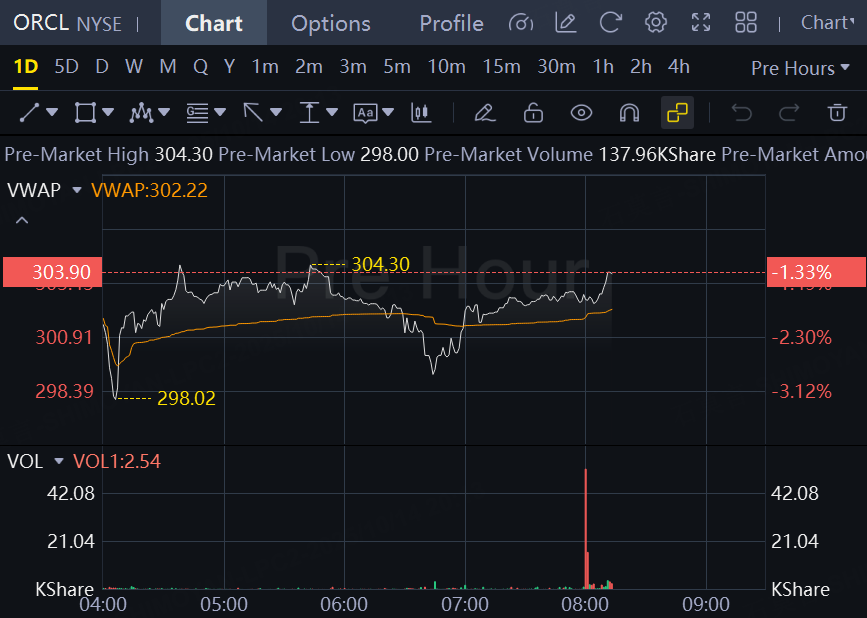This screenshot has height=618, width=867.
Task: Click the quote gauge icon
Action: click(x=520, y=23)
